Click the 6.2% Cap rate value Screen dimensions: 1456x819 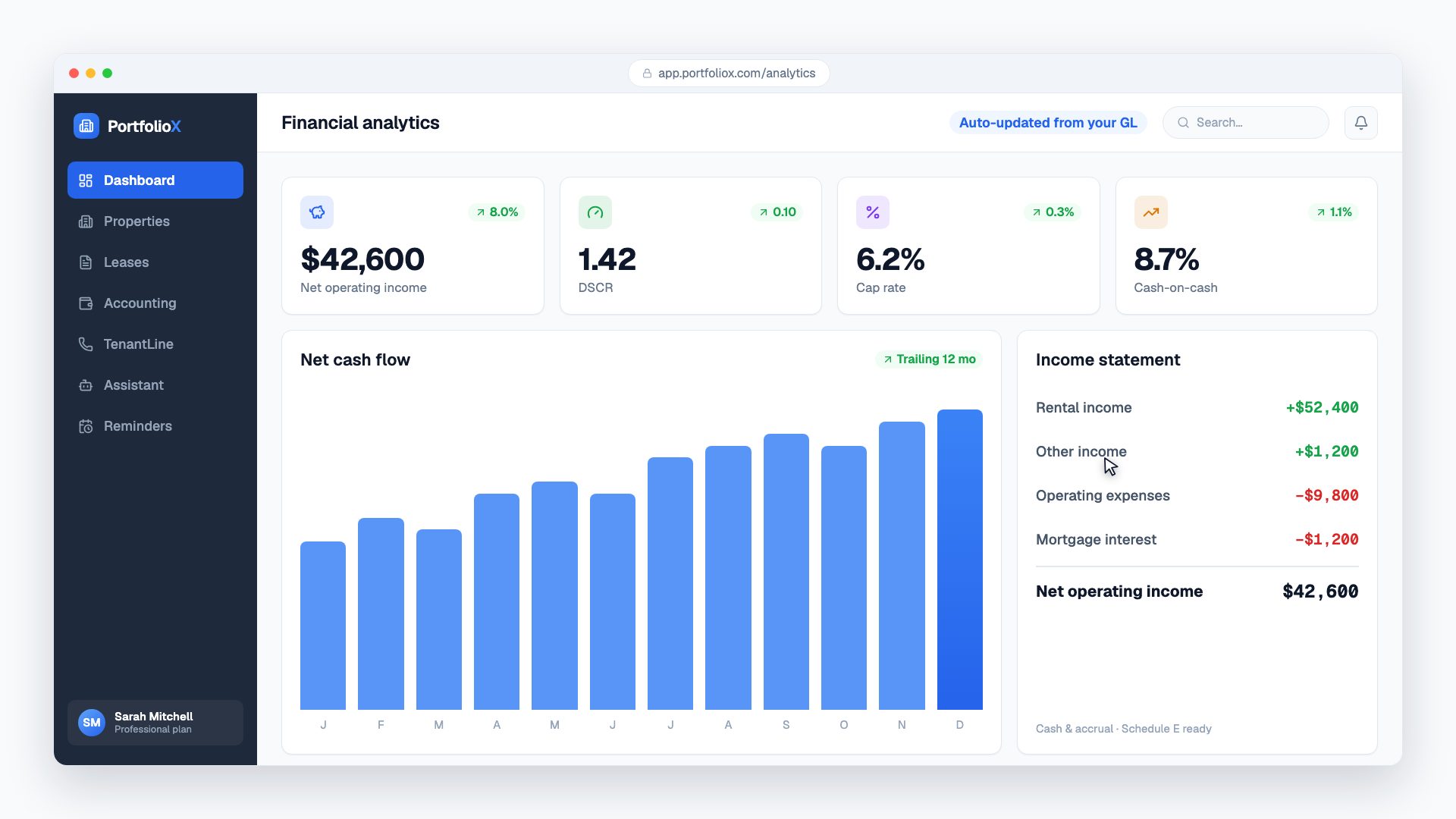coord(890,259)
